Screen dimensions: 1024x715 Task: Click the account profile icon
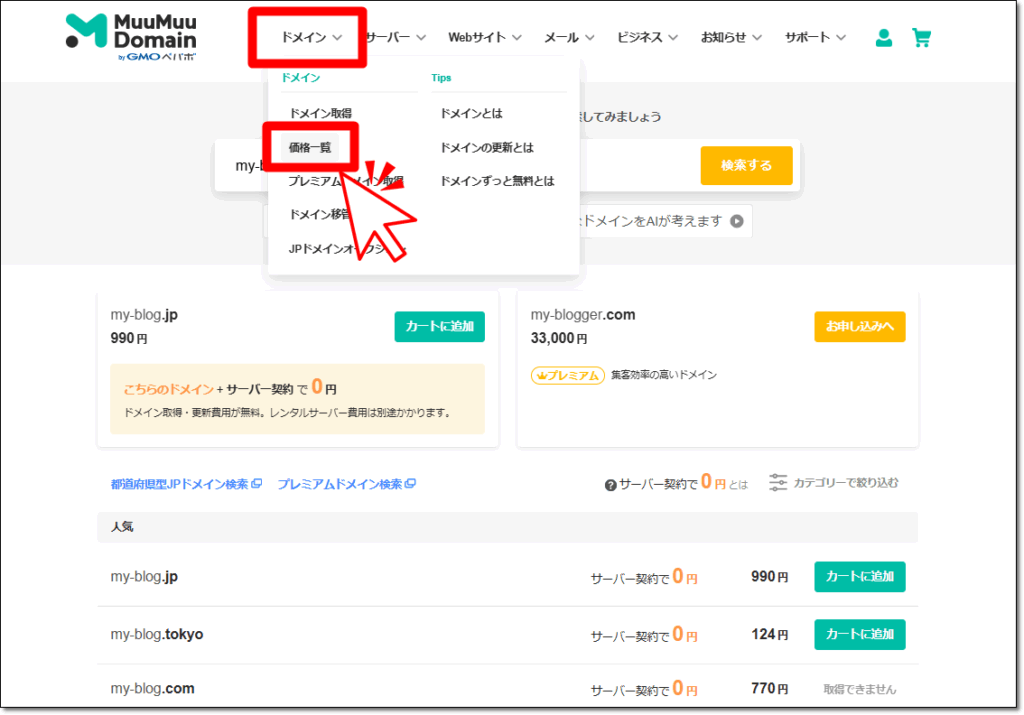click(x=883, y=37)
